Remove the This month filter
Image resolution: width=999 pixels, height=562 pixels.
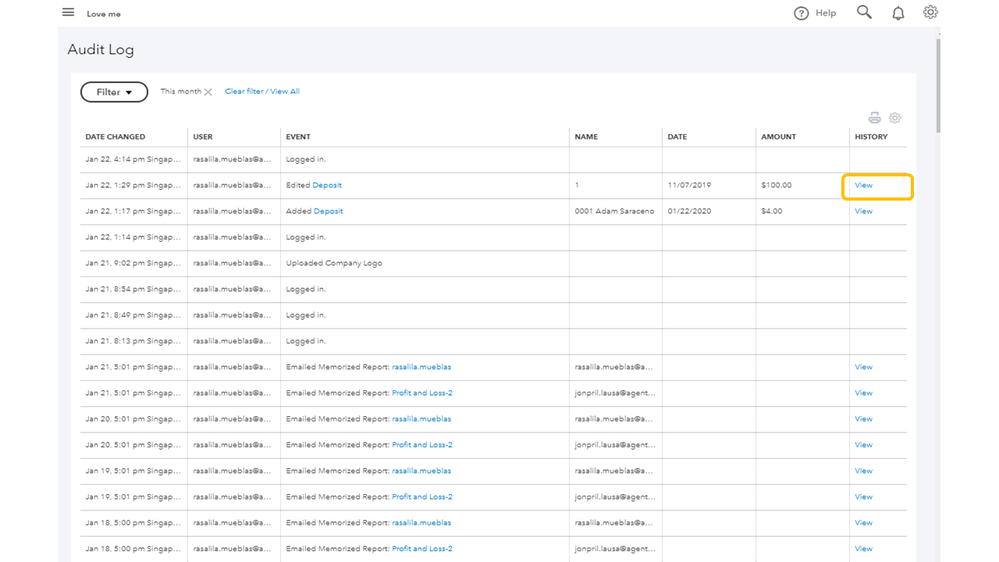[208, 92]
